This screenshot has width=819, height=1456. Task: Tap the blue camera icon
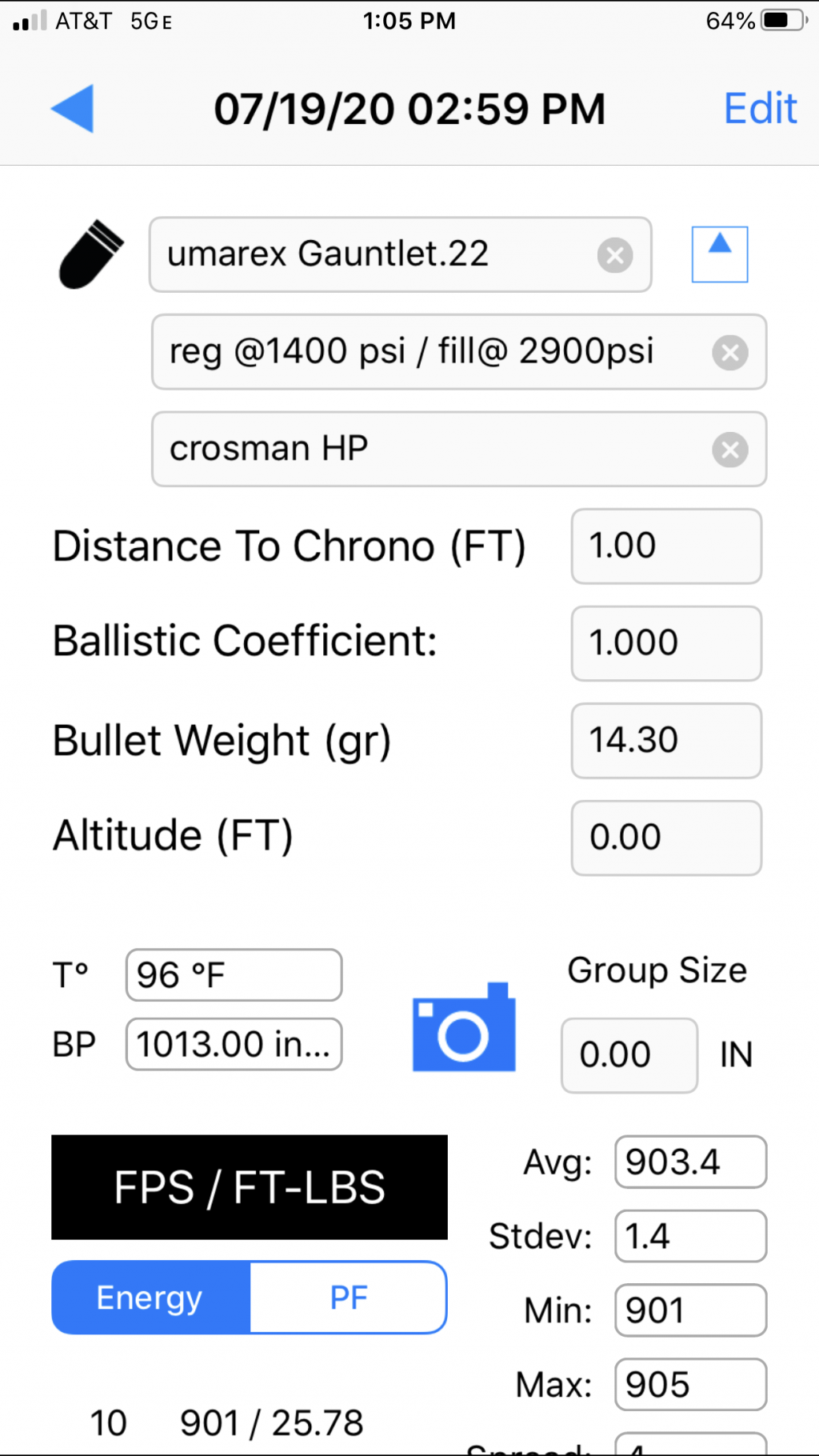pos(464,1027)
